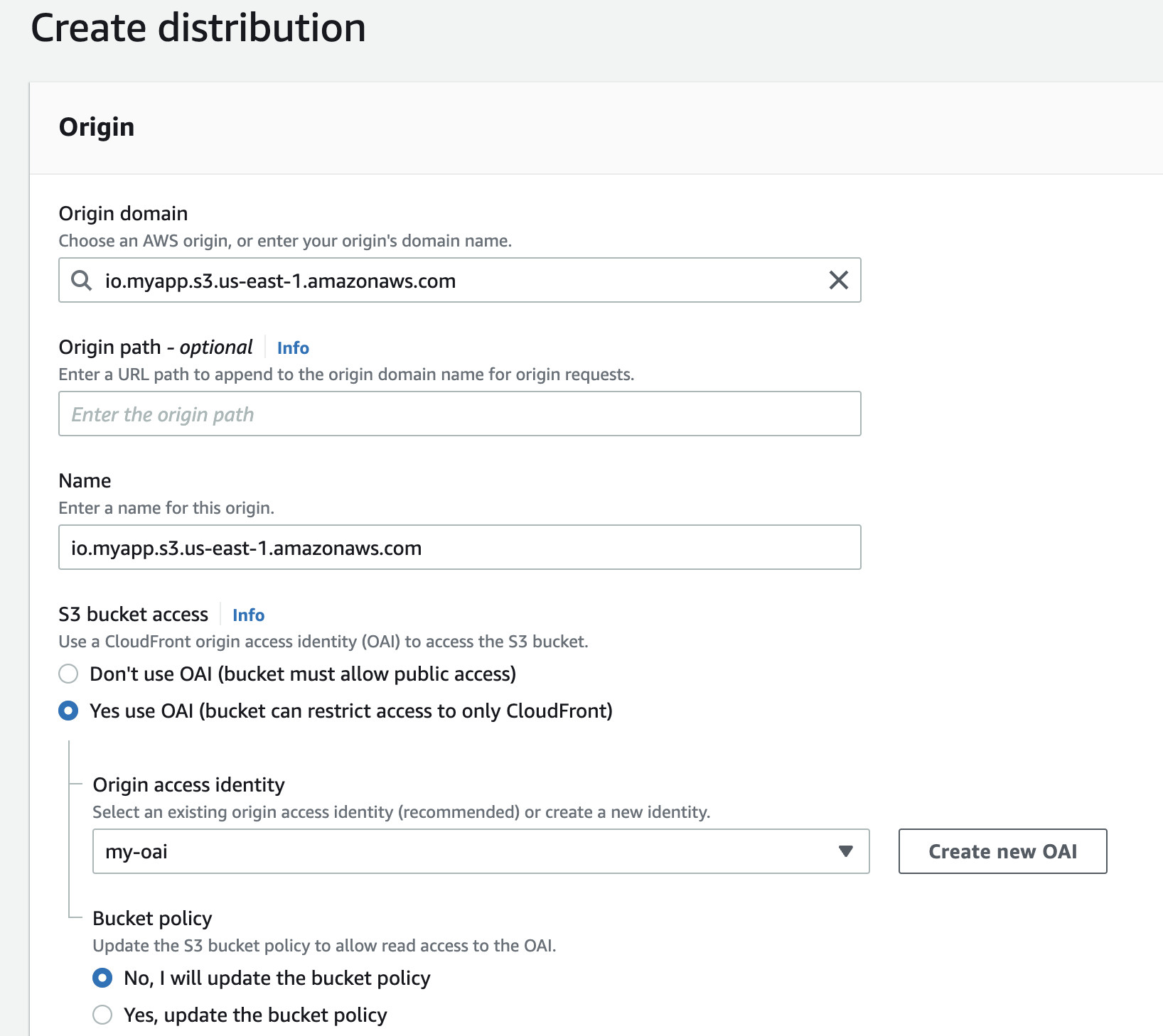Click the search magnifier icon in Origin domain
The width and height of the screenshot is (1163, 1036).
coord(82,281)
